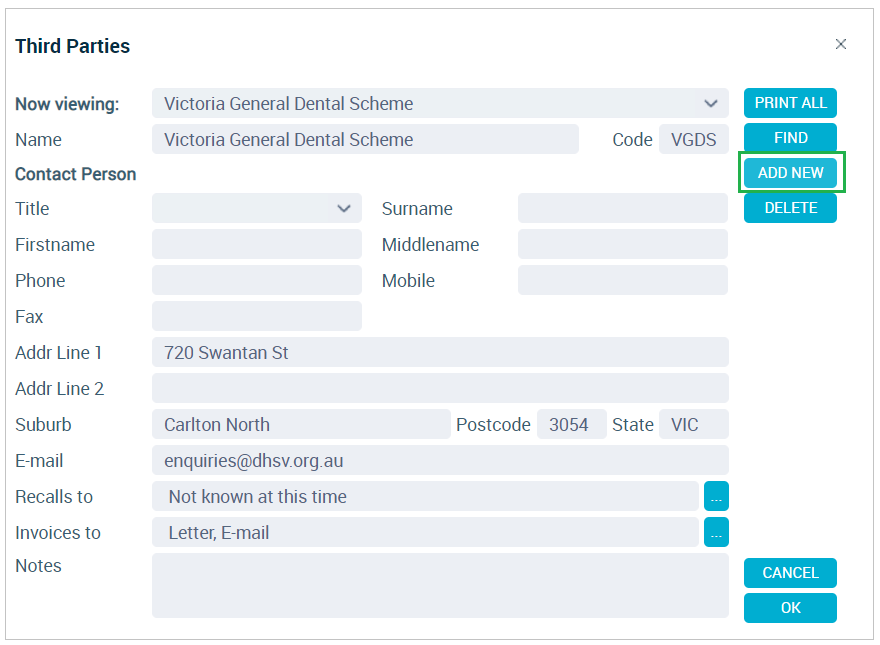Click the Surname input field
This screenshot has height=645, width=880.
tap(623, 208)
